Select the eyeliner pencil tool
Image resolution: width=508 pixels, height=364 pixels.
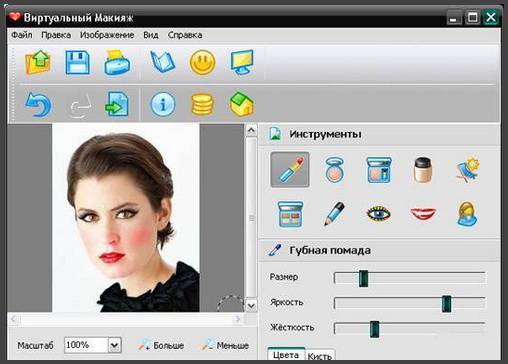[x=334, y=214]
